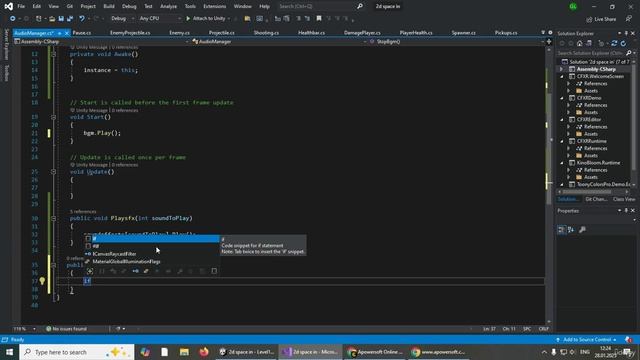Switch to the PlayerHealth.cs tab

tap(416, 33)
